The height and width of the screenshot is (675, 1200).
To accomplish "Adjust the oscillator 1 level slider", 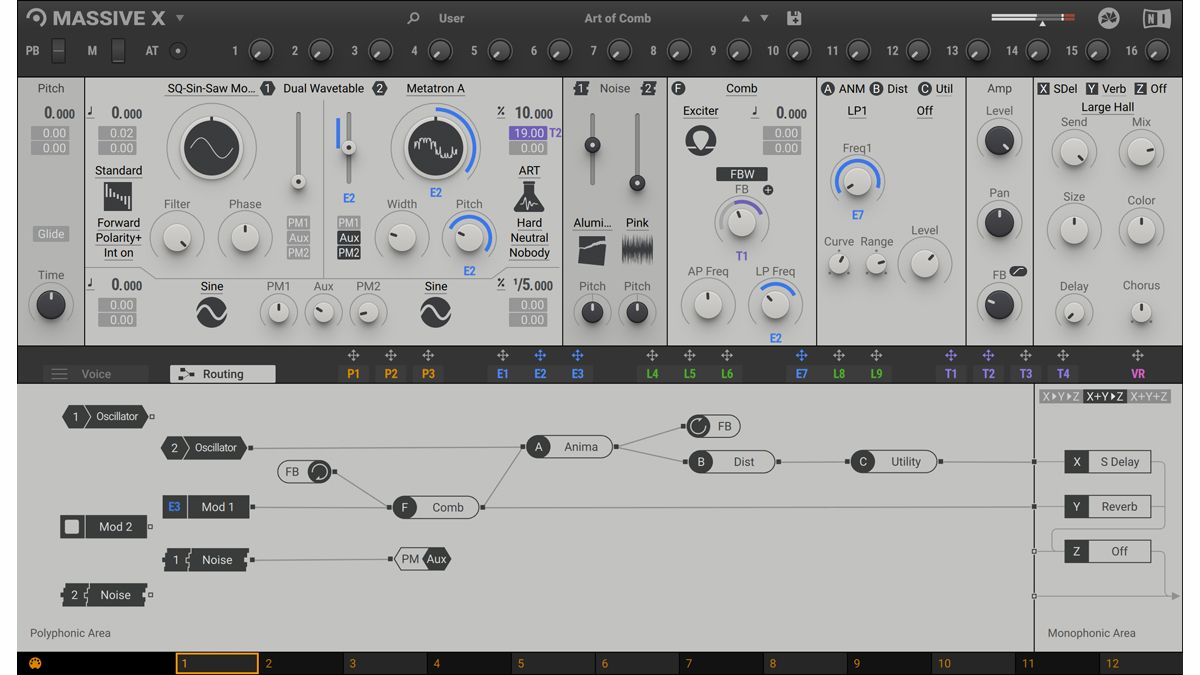I will [x=297, y=181].
